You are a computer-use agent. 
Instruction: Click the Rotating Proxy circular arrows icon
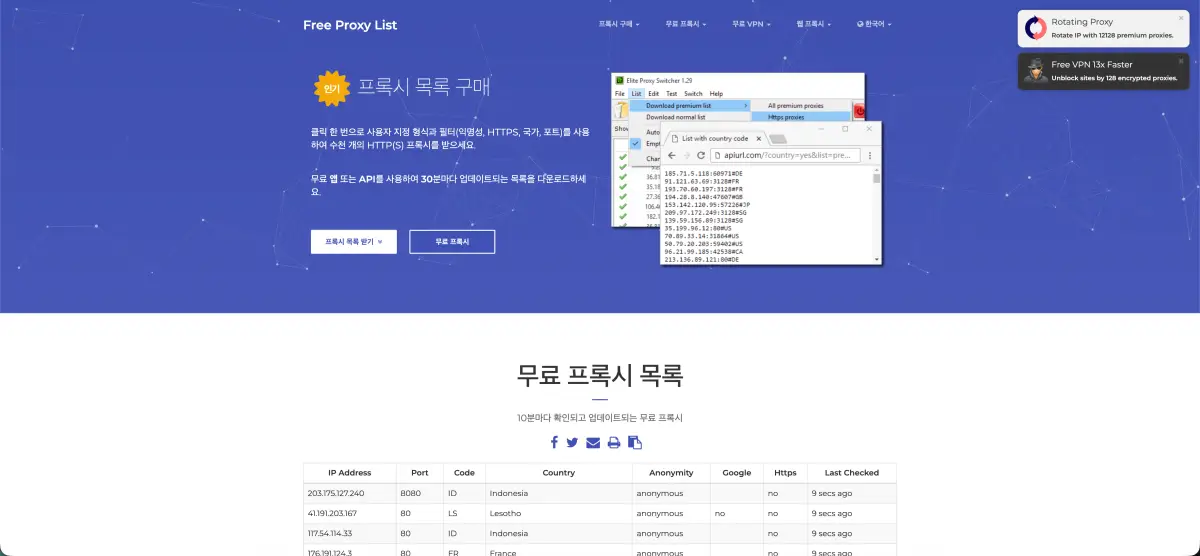point(1036,28)
